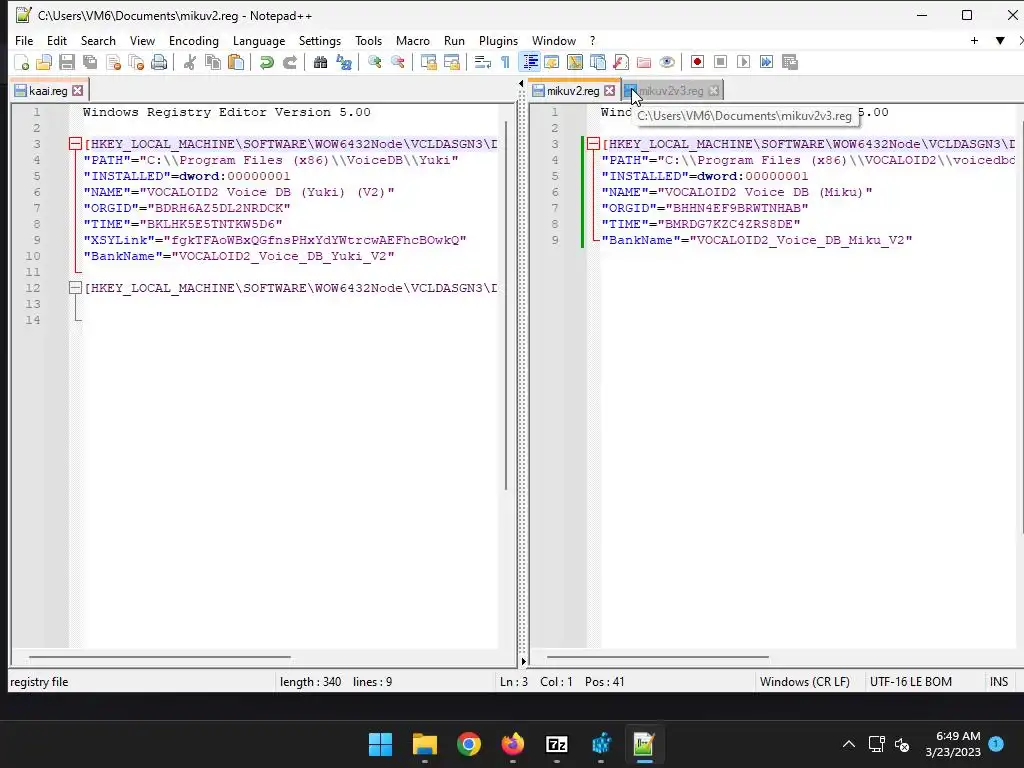Open the Replace dialog toolbar icon
Image resolution: width=1024 pixels, height=768 pixels.
[344, 62]
